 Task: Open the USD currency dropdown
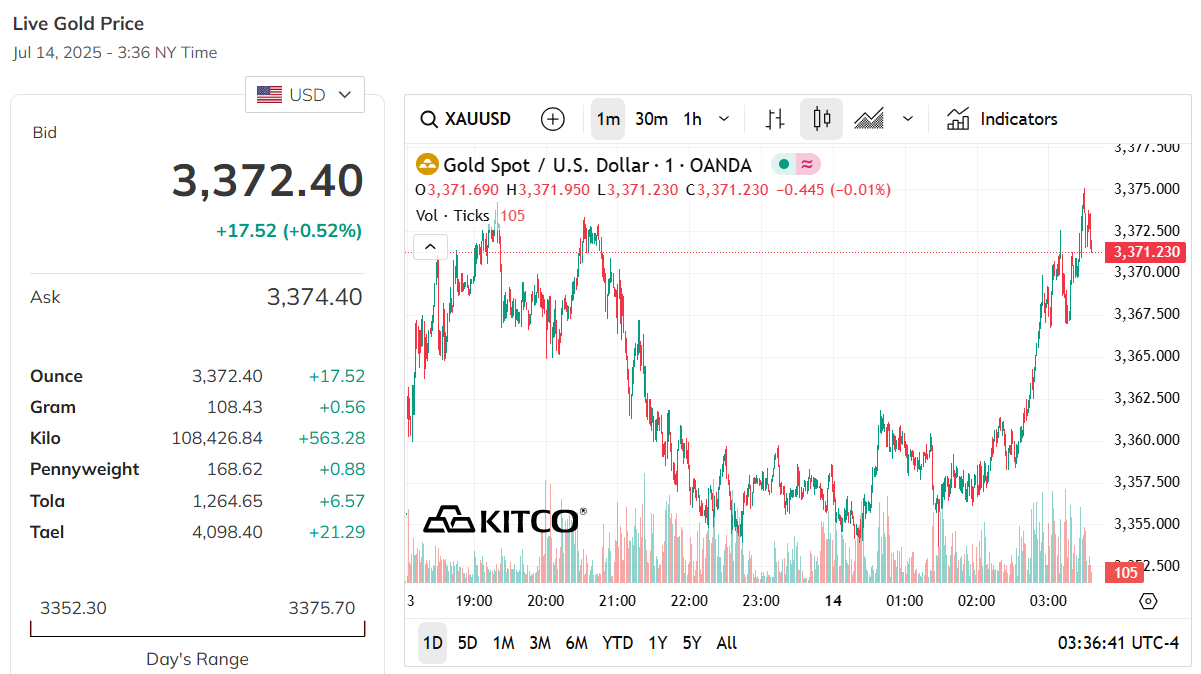click(x=305, y=95)
